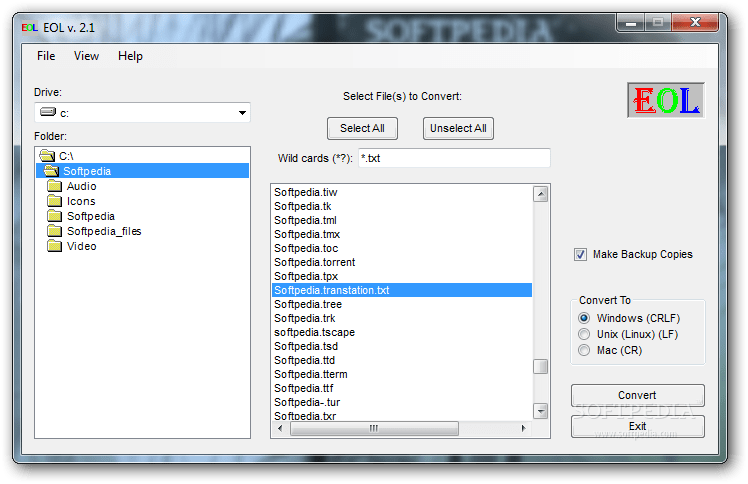Select Windows (CRLF) conversion option
The width and height of the screenshot is (748, 484).
584,318
